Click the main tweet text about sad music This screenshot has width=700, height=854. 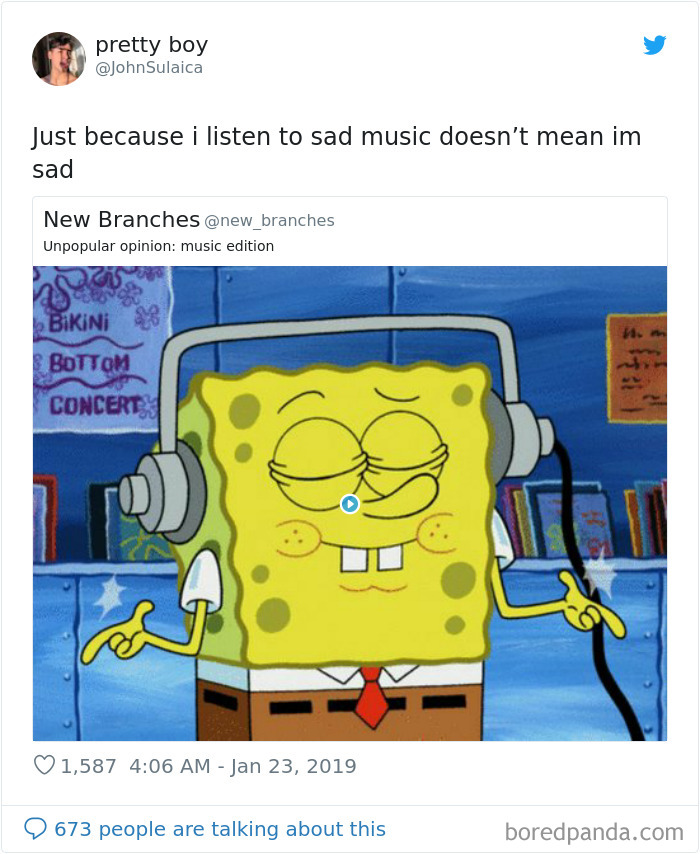[337, 152]
